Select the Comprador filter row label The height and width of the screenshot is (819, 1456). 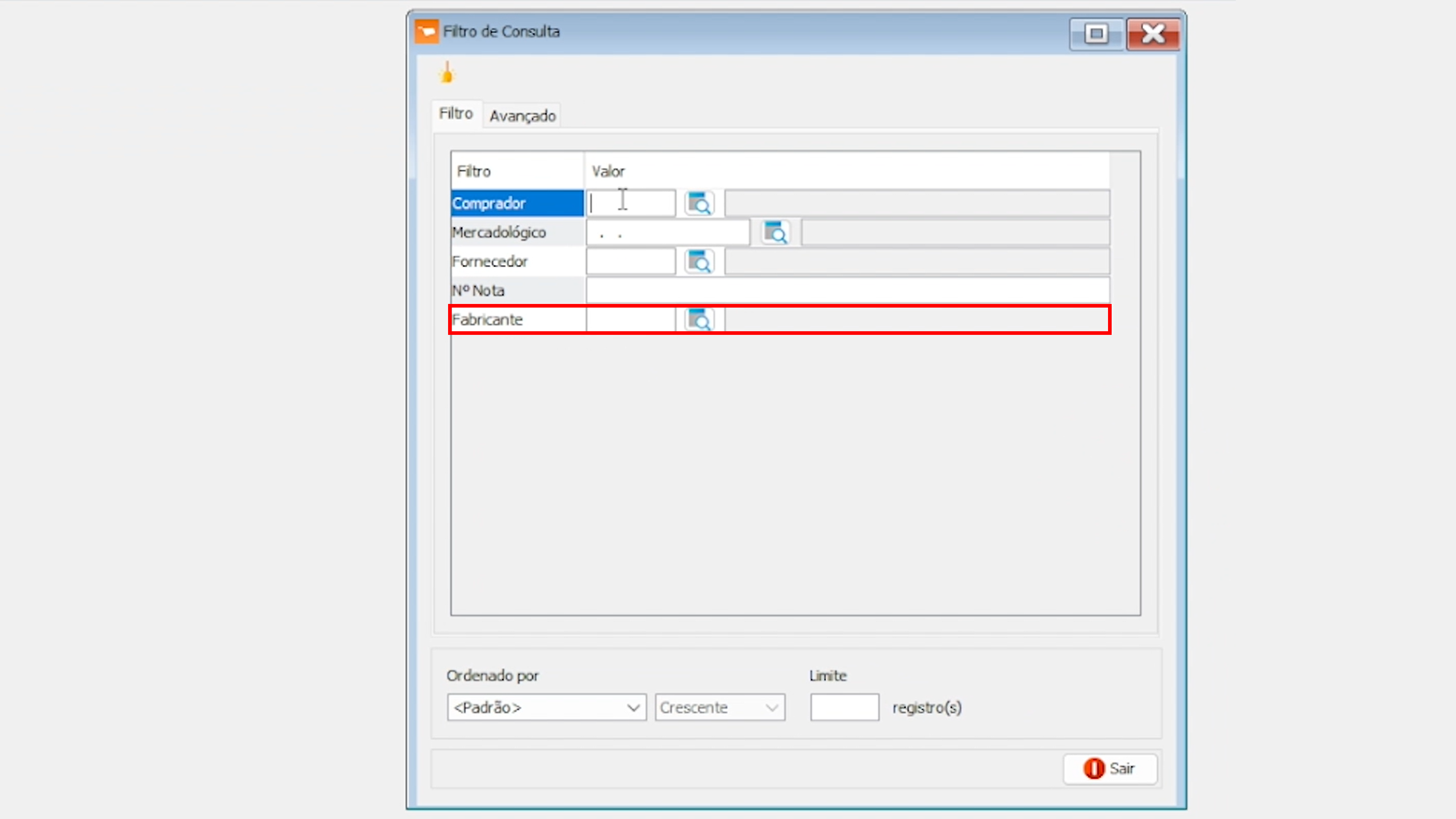(517, 203)
